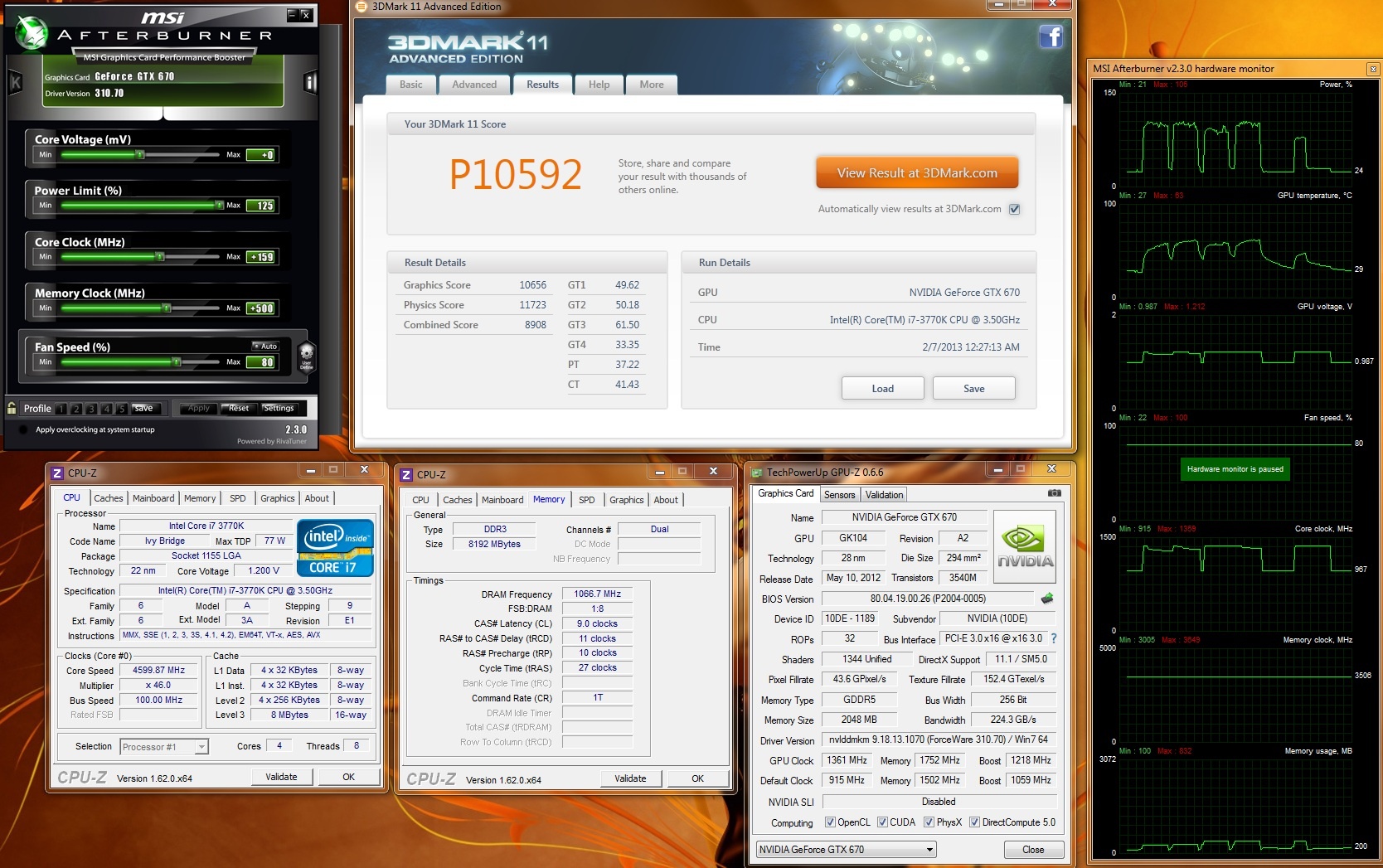1383x868 pixels.
Task: Click the Core Clock slider handle
Action: click(160, 257)
